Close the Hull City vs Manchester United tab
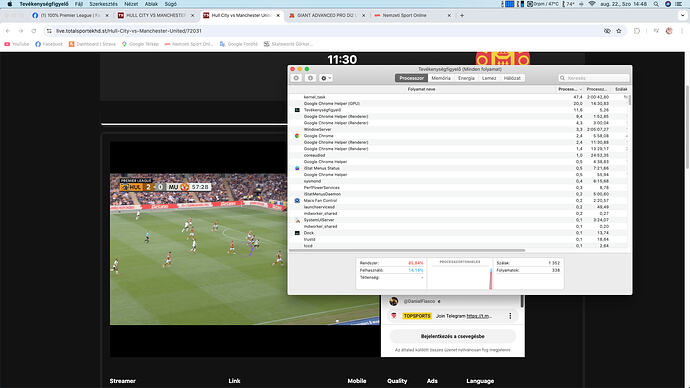Viewport: 690px width, 388px height. [278, 15]
